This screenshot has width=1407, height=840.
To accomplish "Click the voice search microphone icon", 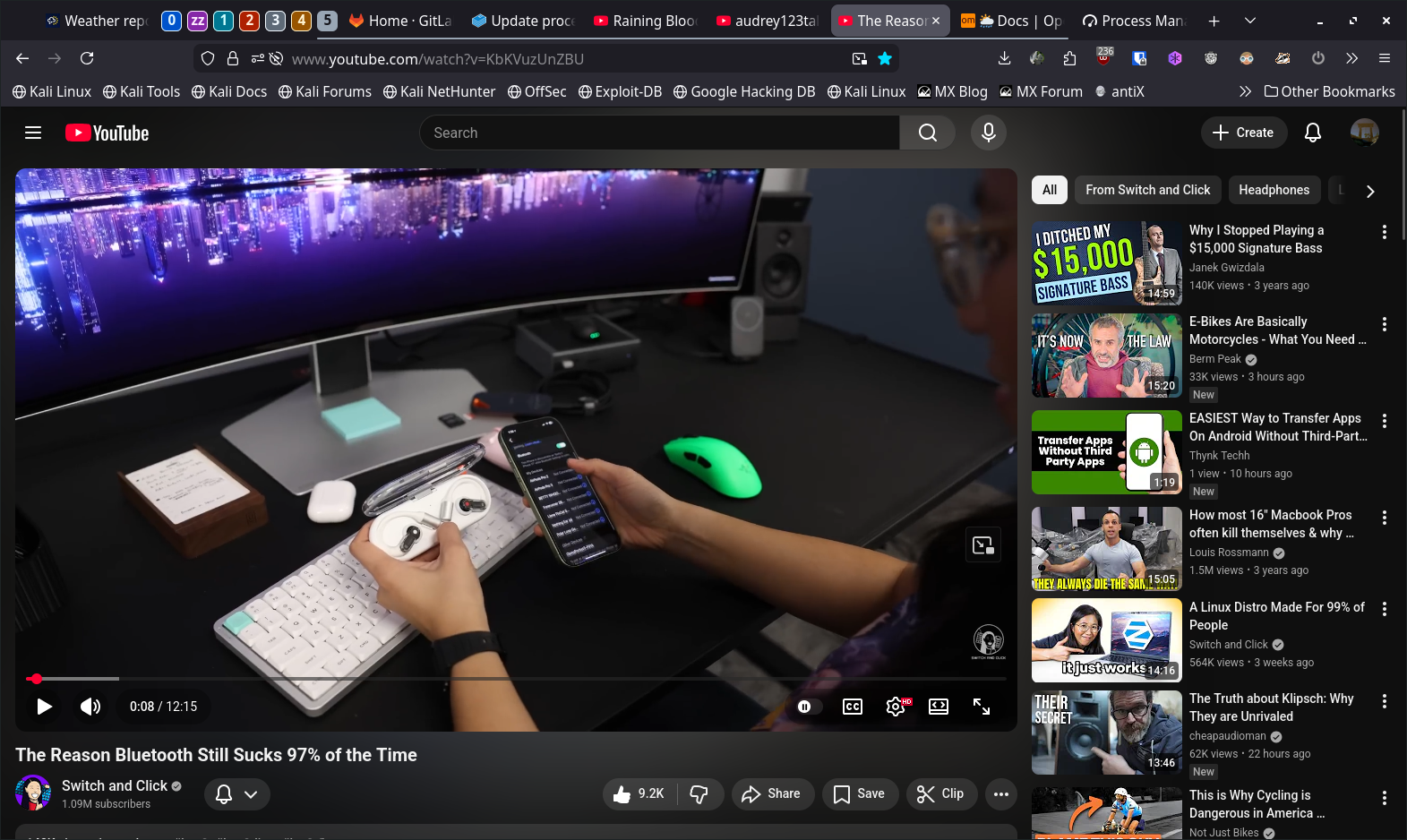I will [988, 133].
